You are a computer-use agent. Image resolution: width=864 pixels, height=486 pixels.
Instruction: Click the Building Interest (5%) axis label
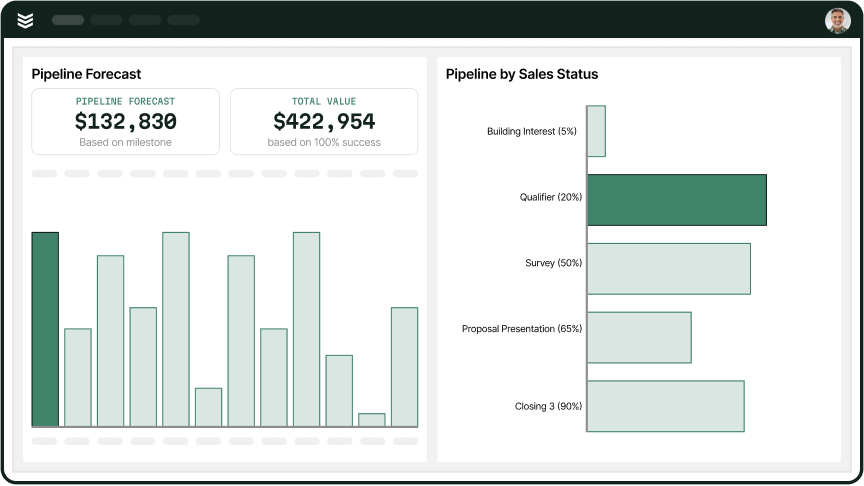[532, 131]
